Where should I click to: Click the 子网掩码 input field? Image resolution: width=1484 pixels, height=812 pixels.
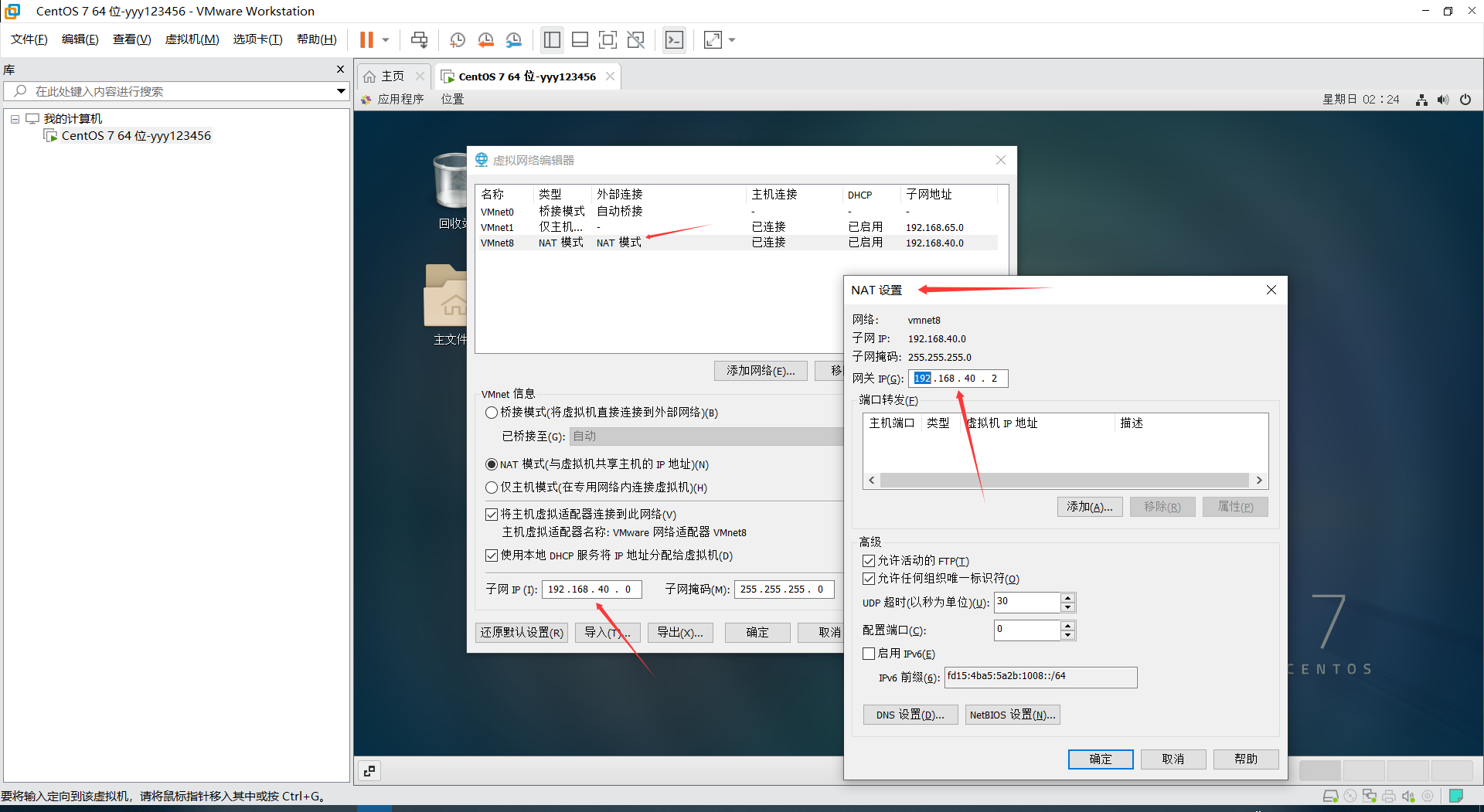784,589
